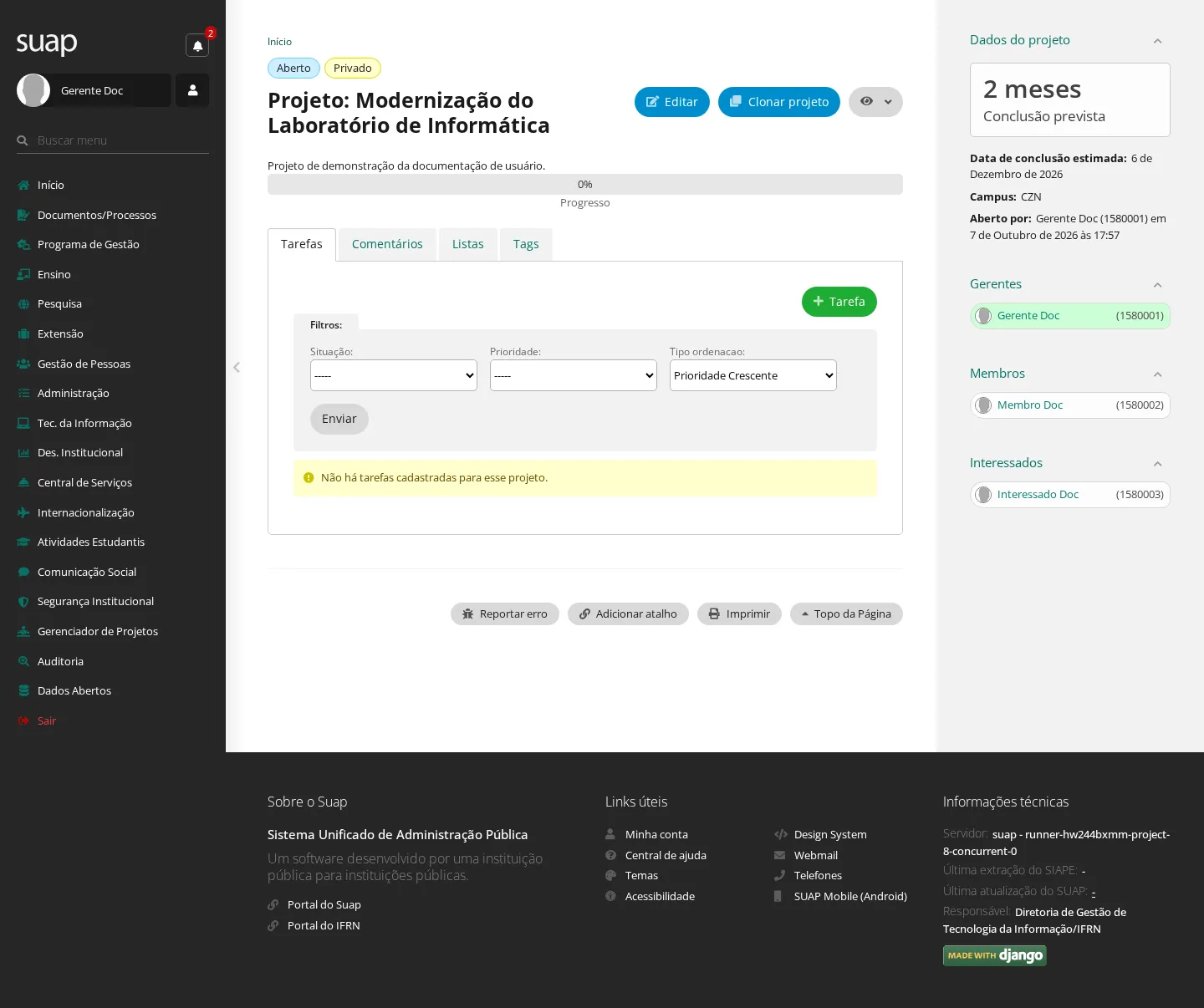
Task: Click the project progress bar
Action: (585, 184)
